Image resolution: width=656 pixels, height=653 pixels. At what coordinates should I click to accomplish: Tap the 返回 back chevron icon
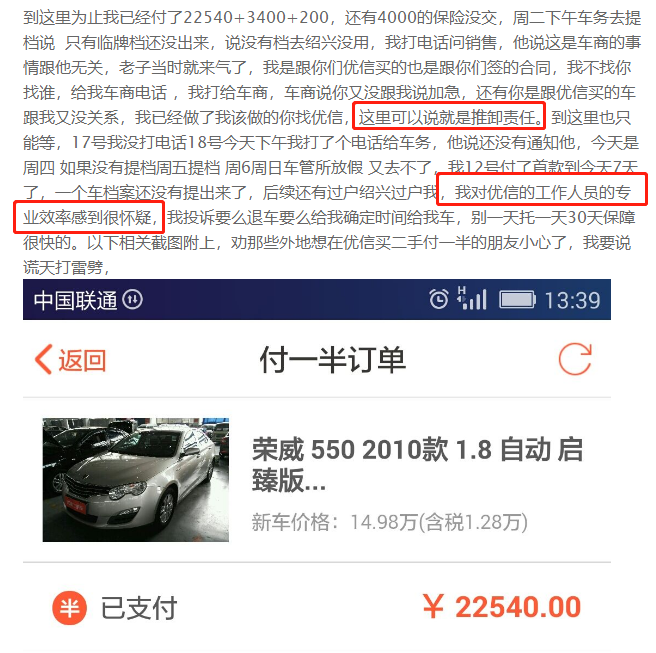44,359
